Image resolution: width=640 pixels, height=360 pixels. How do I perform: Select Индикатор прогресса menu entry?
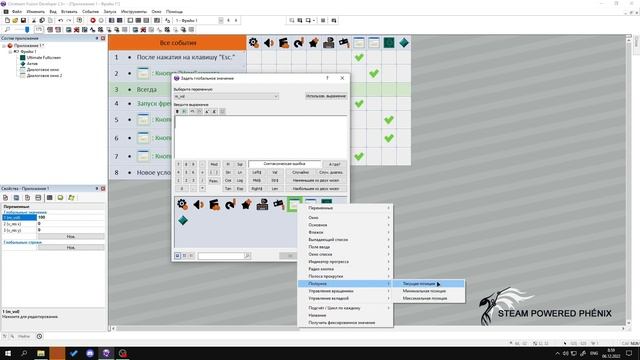345,262
